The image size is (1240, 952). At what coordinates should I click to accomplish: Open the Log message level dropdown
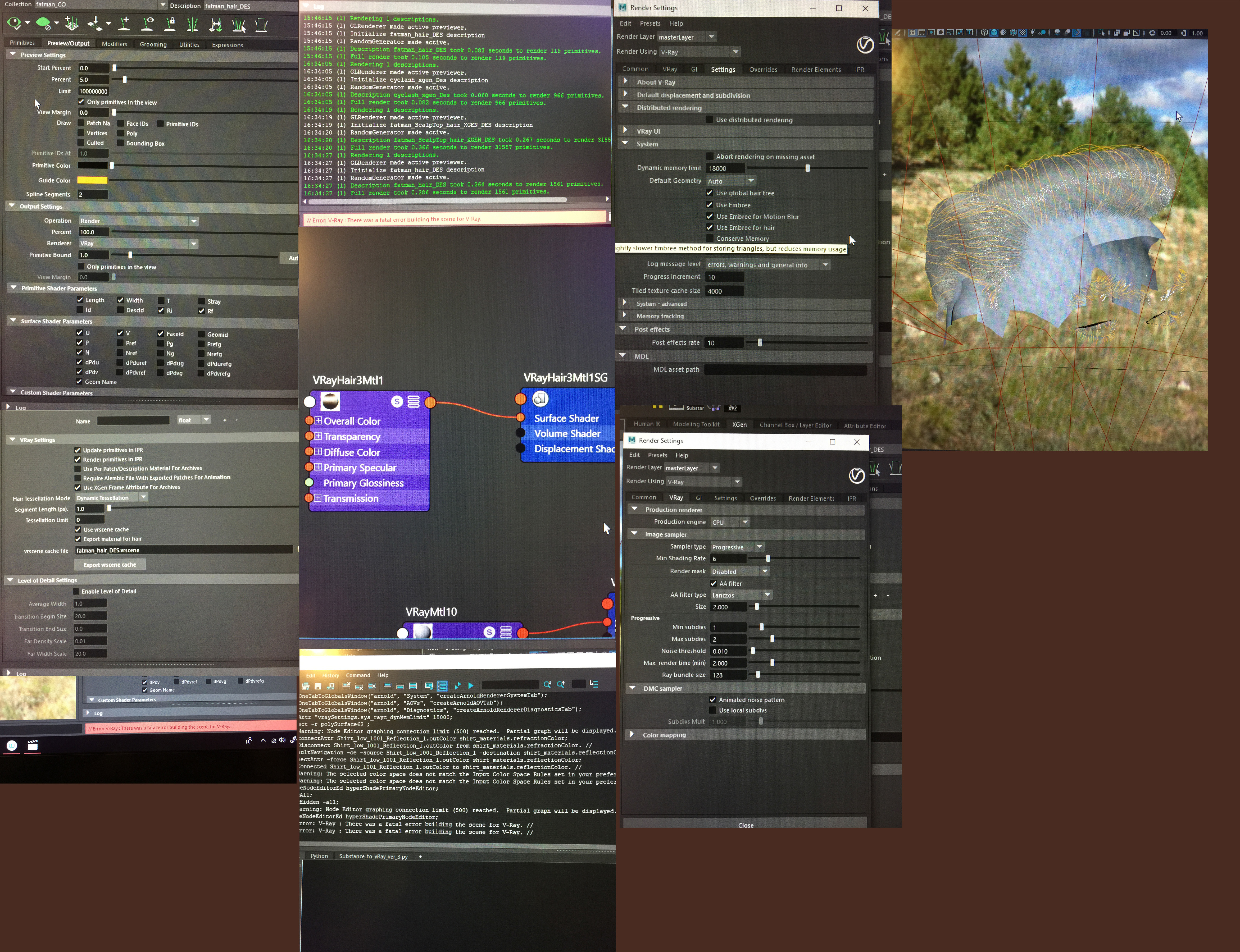click(x=768, y=265)
